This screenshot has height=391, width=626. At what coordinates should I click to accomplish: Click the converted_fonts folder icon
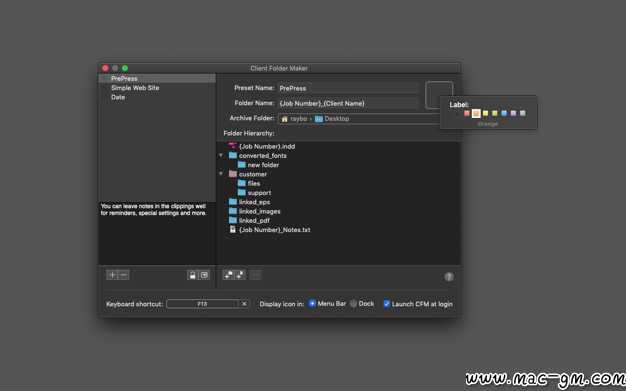(233, 155)
